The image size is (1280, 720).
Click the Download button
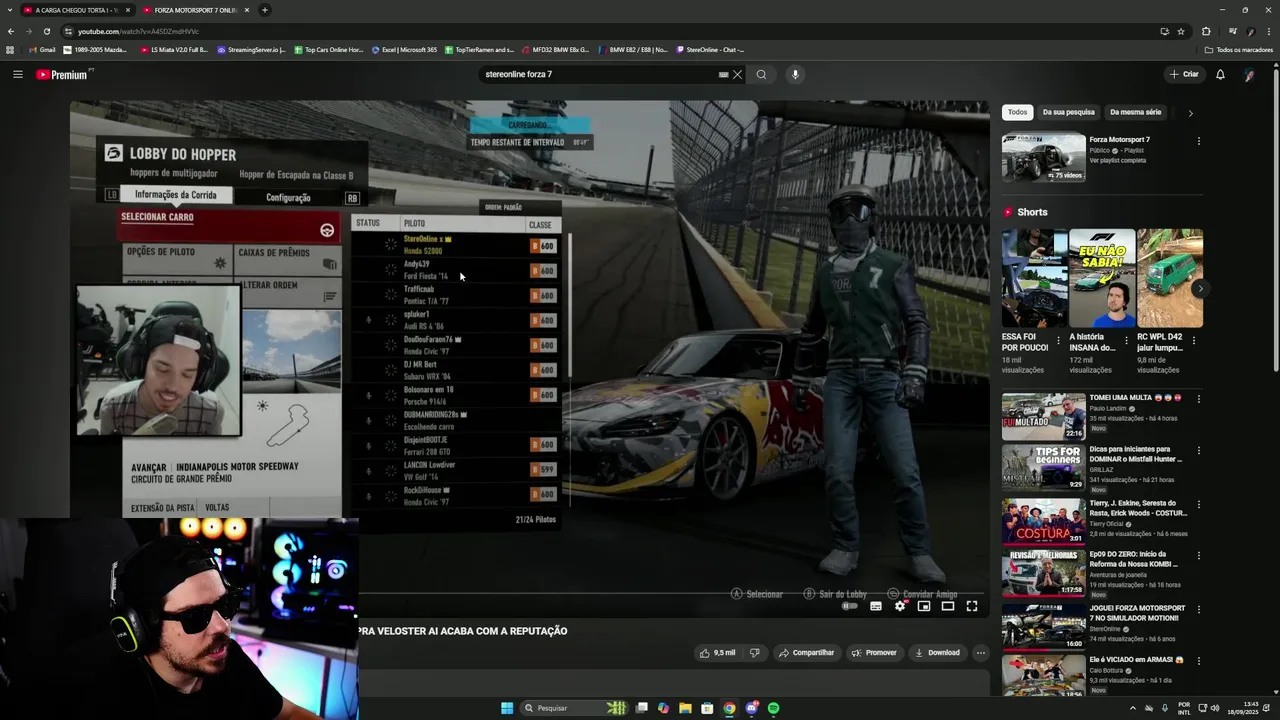tap(937, 653)
